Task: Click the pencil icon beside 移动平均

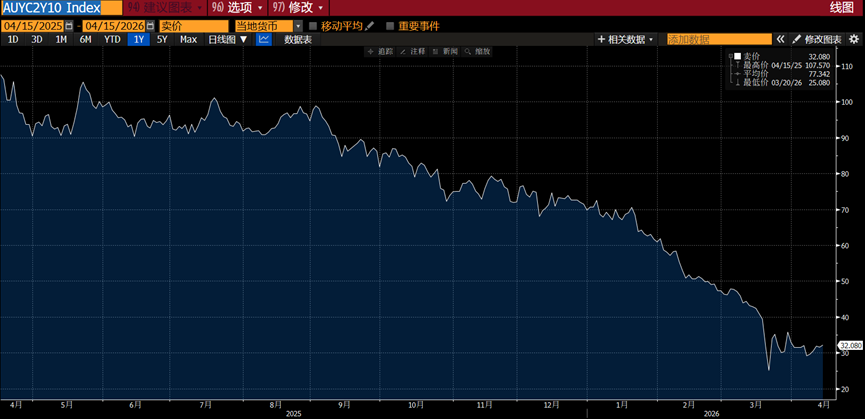Action: 370,26
